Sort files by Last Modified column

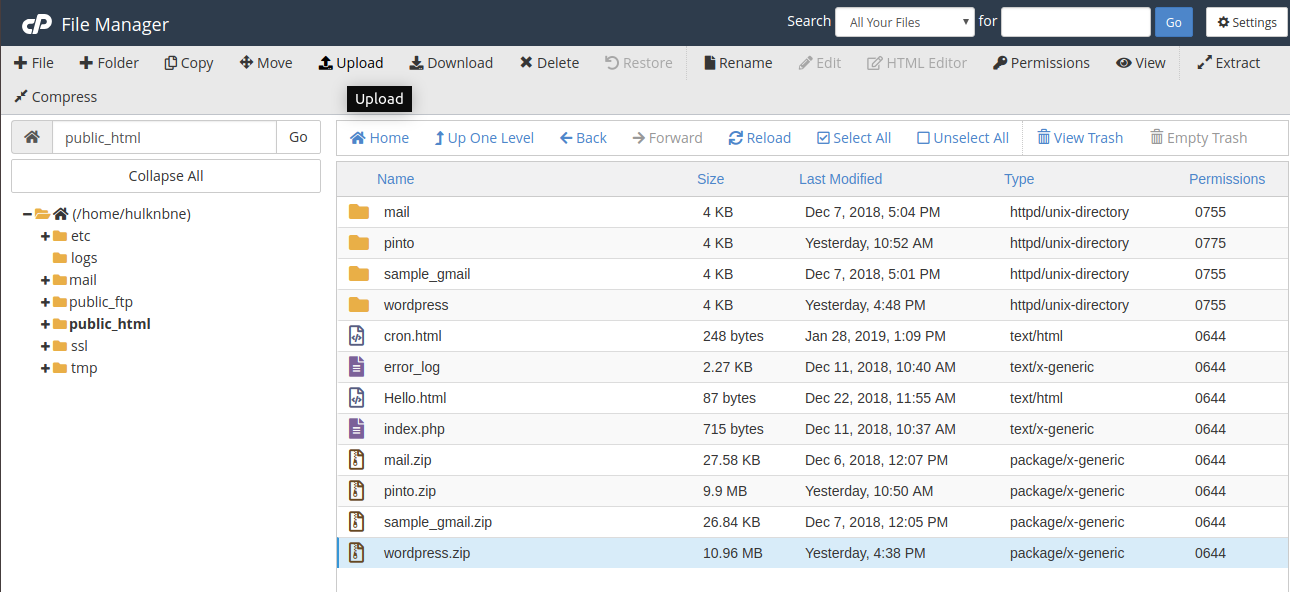coord(840,179)
